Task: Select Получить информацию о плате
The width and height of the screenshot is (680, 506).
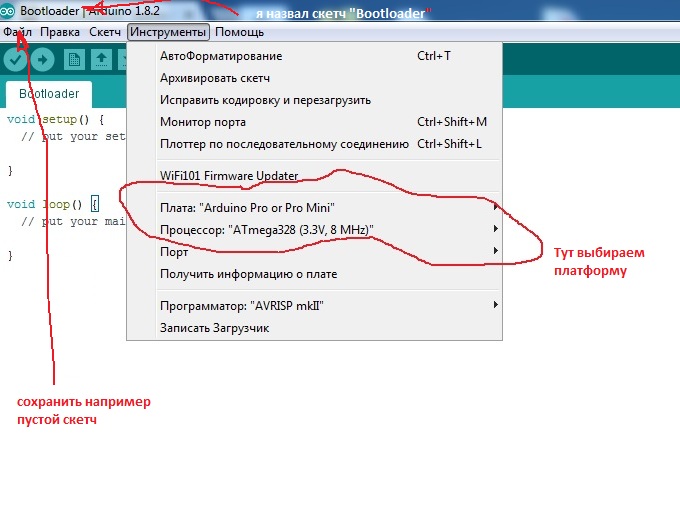Action: pyautogui.click(x=314, y=274)
